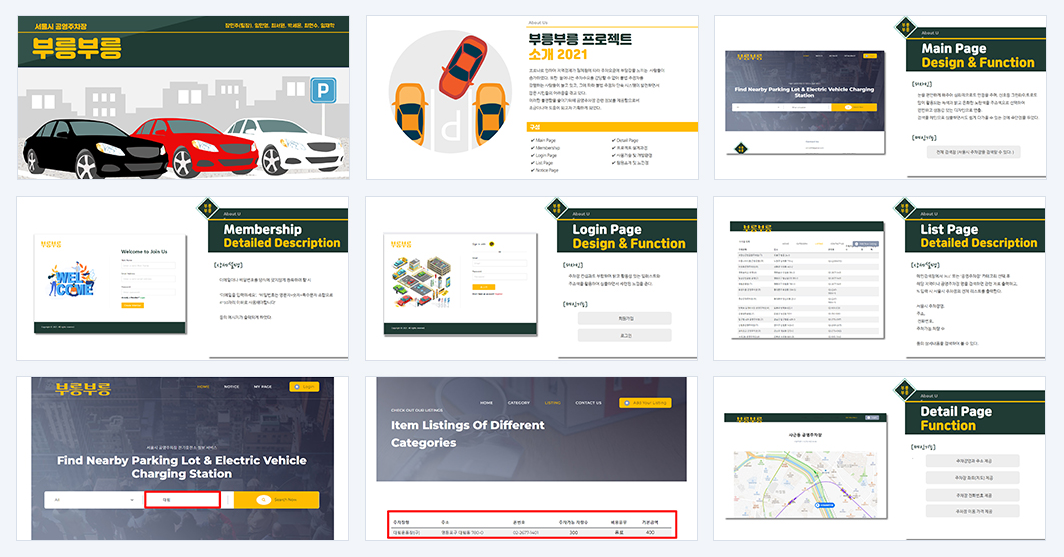Open the title slide thumbnail with three cars
Viewport: 1064px width, 557px height.
183,98
